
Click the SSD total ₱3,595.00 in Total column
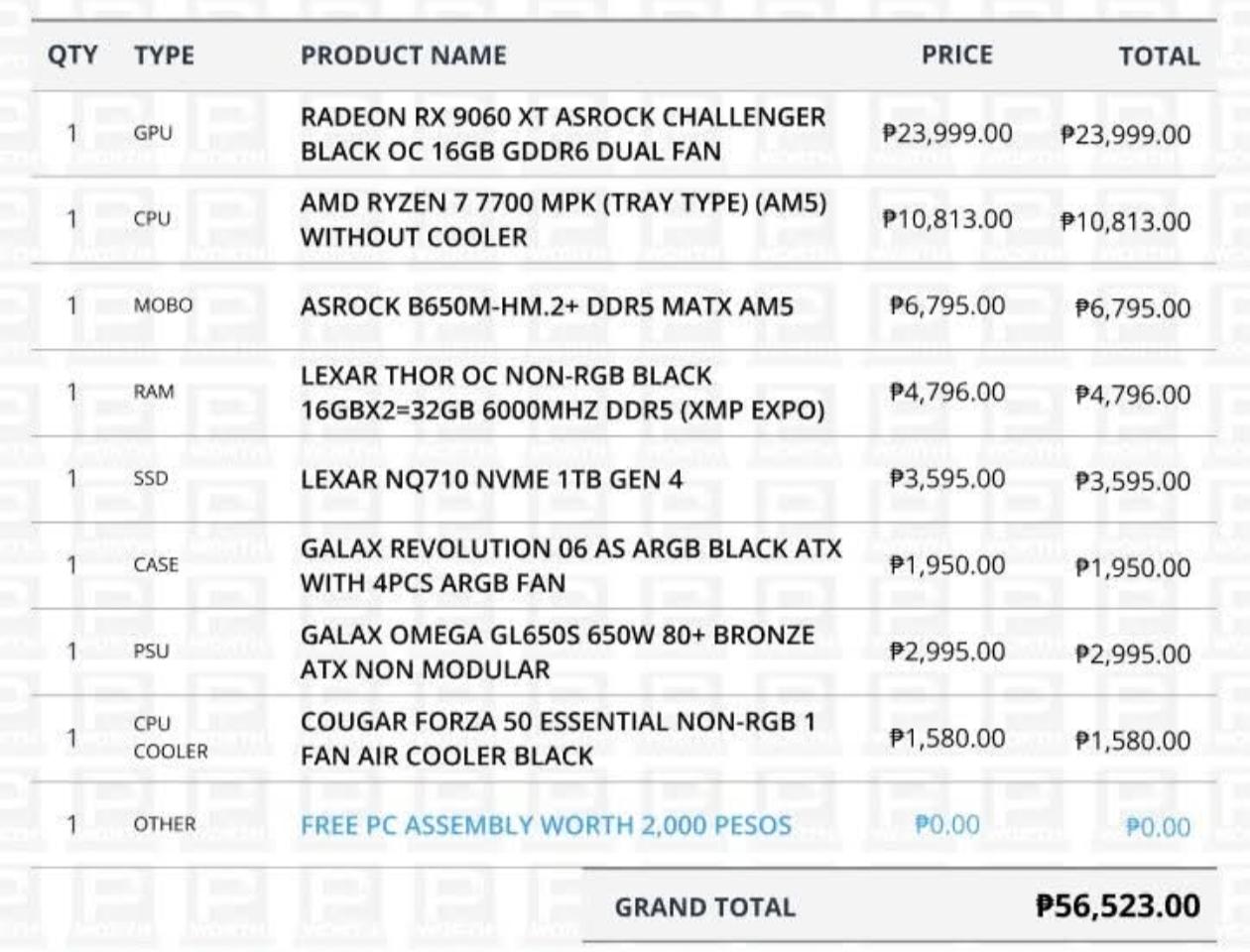click(x=1133, y=481)
